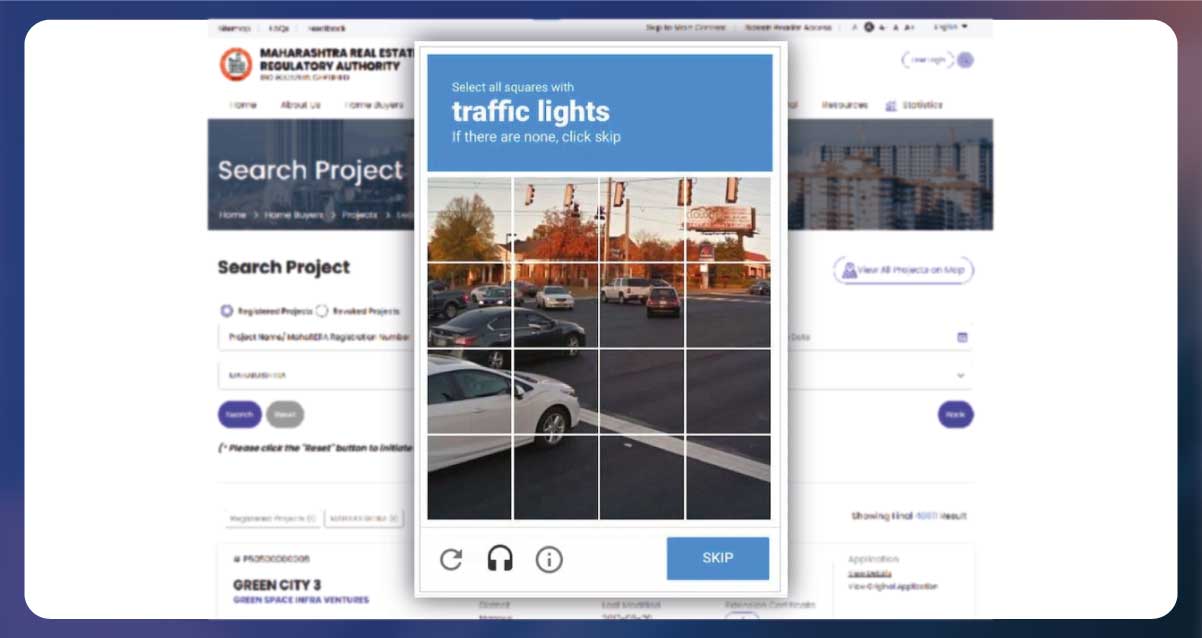Click the round profile avatar icon
Viewport: 1202px width, 638px height.
point(965,60)
